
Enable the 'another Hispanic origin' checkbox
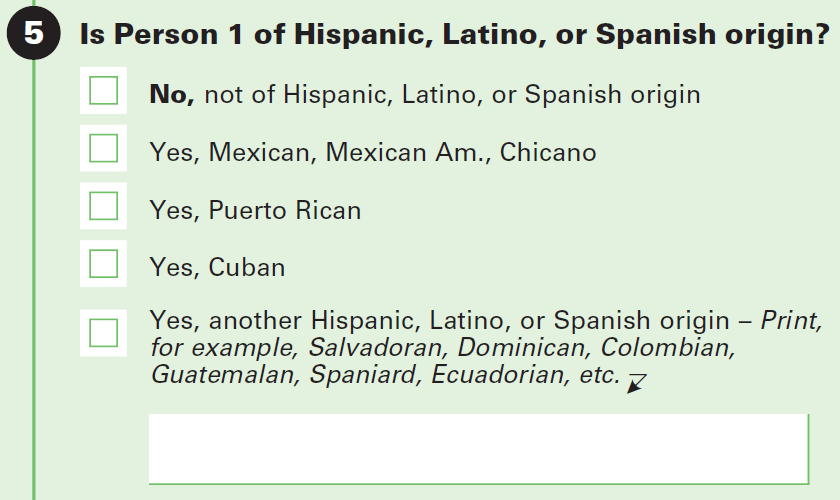pos(104,332)
